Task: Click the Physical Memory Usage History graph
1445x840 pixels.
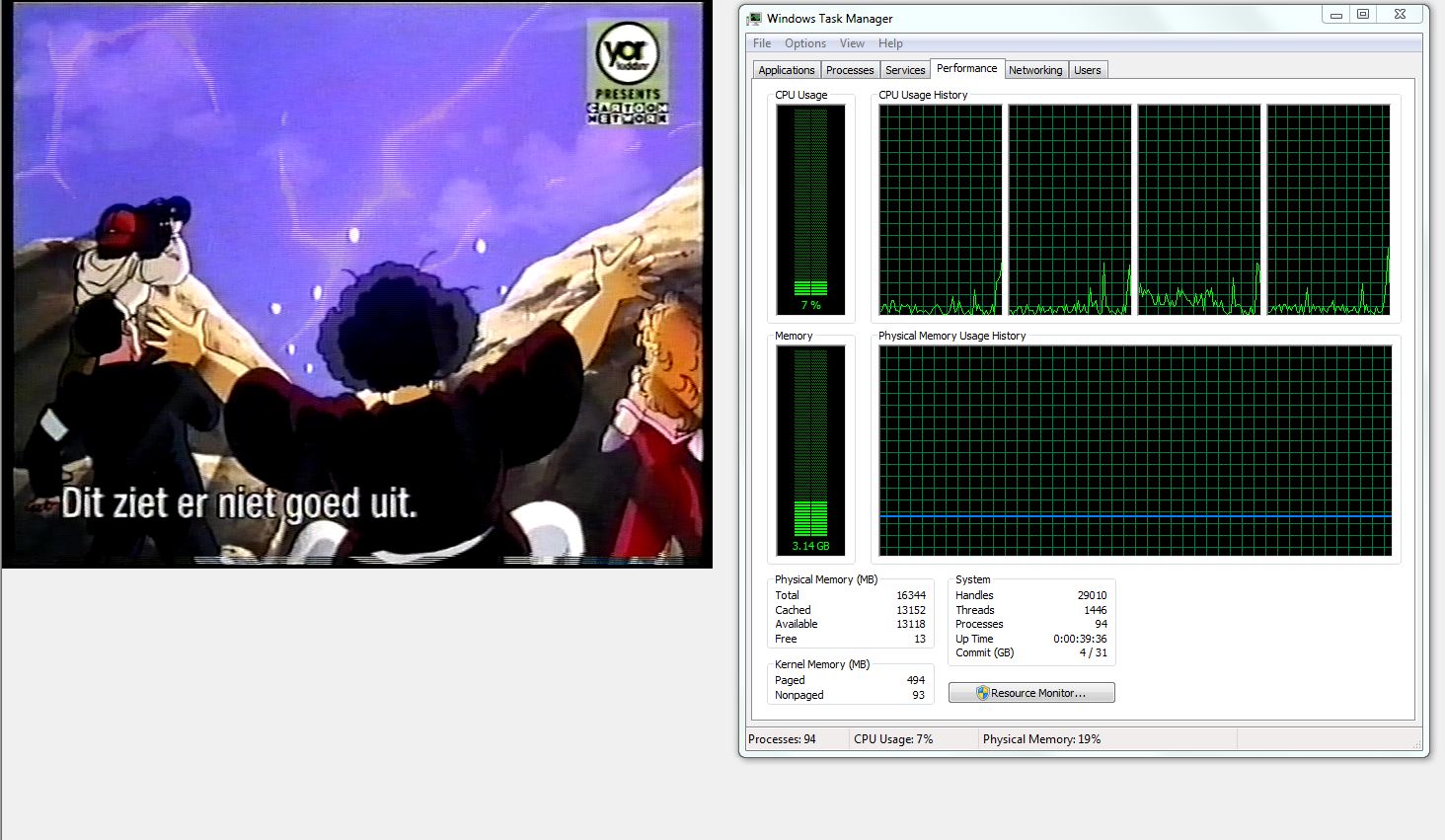Action: [x=1135, y=450]
